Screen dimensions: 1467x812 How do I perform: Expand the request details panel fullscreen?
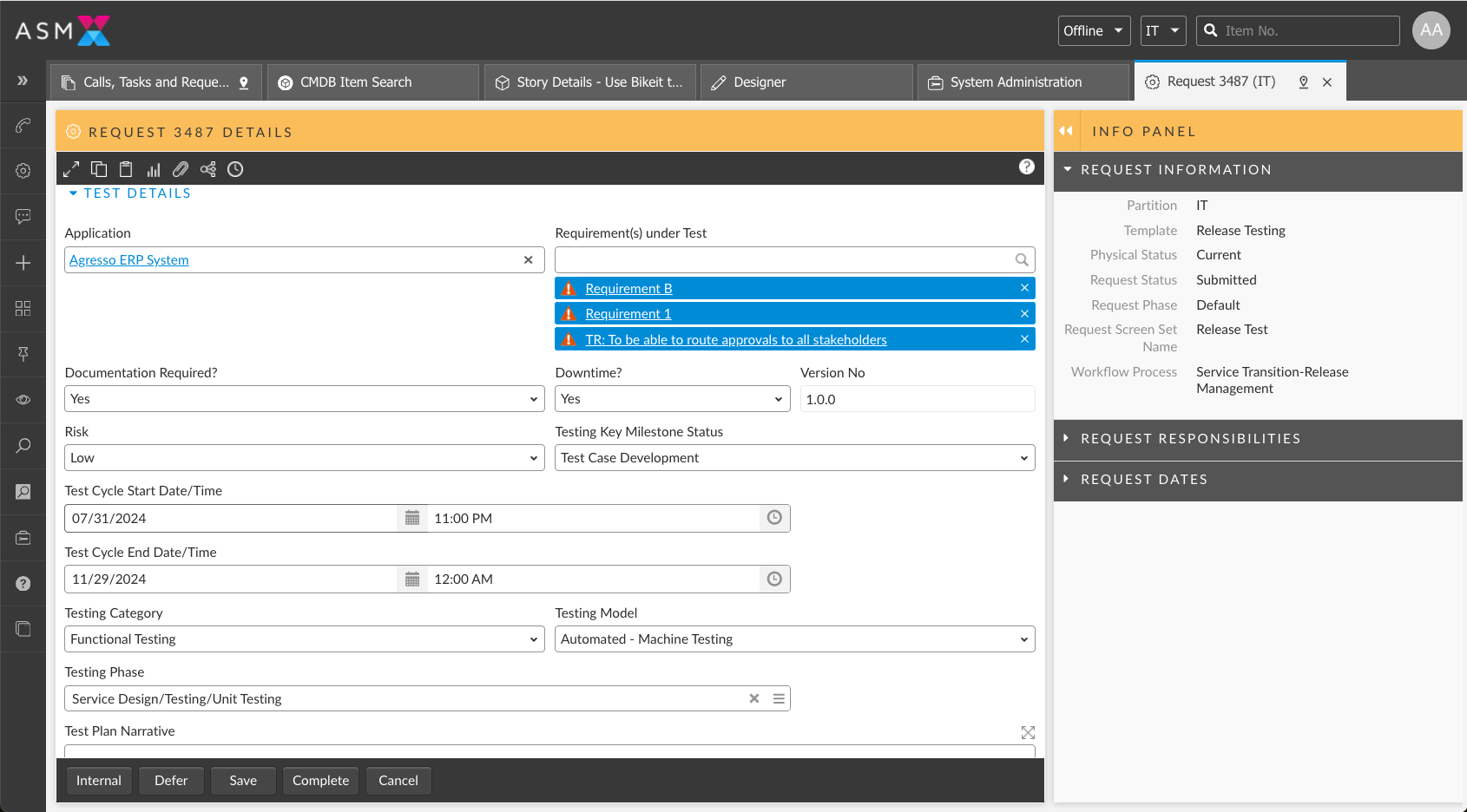[71, 169]
